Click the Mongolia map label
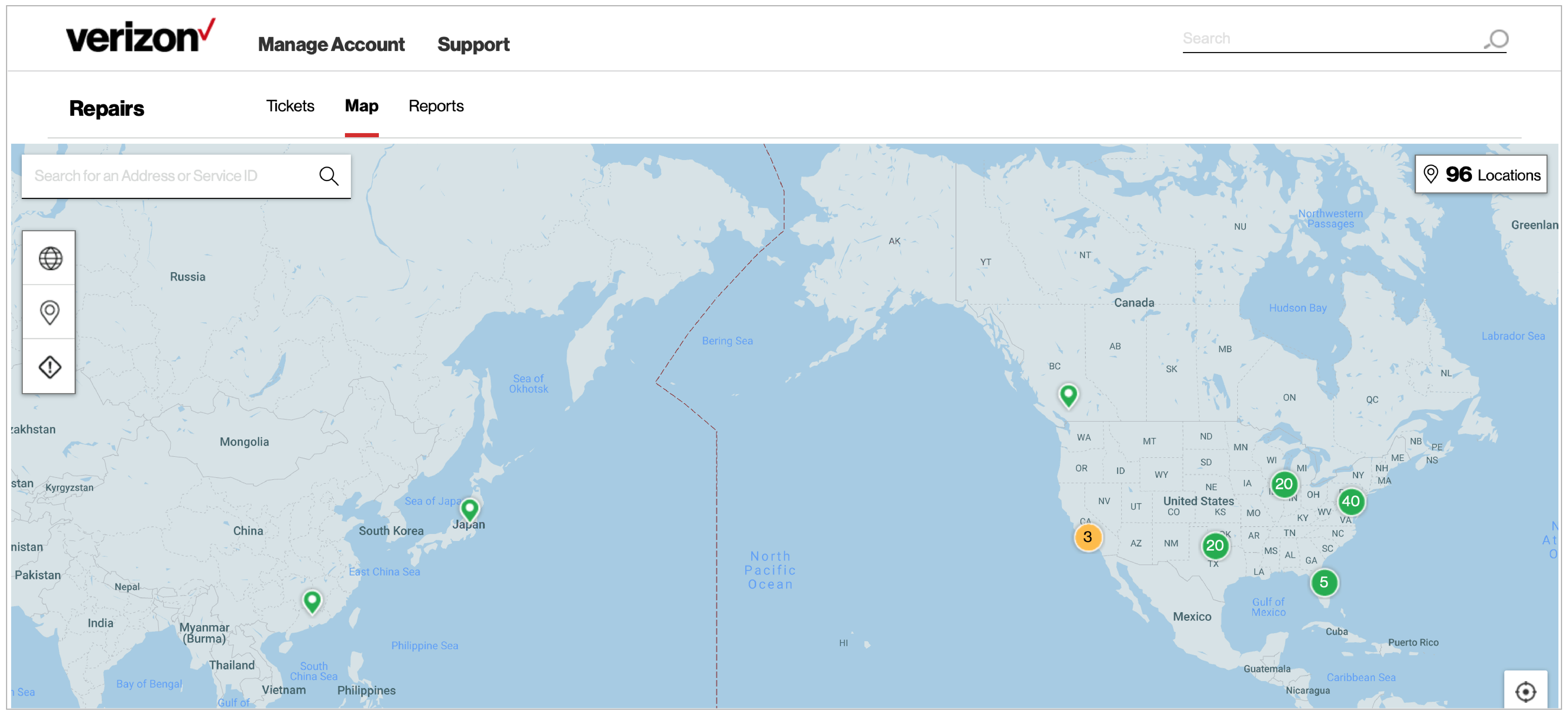This screenshot has height=715, width=1568. 244,442
